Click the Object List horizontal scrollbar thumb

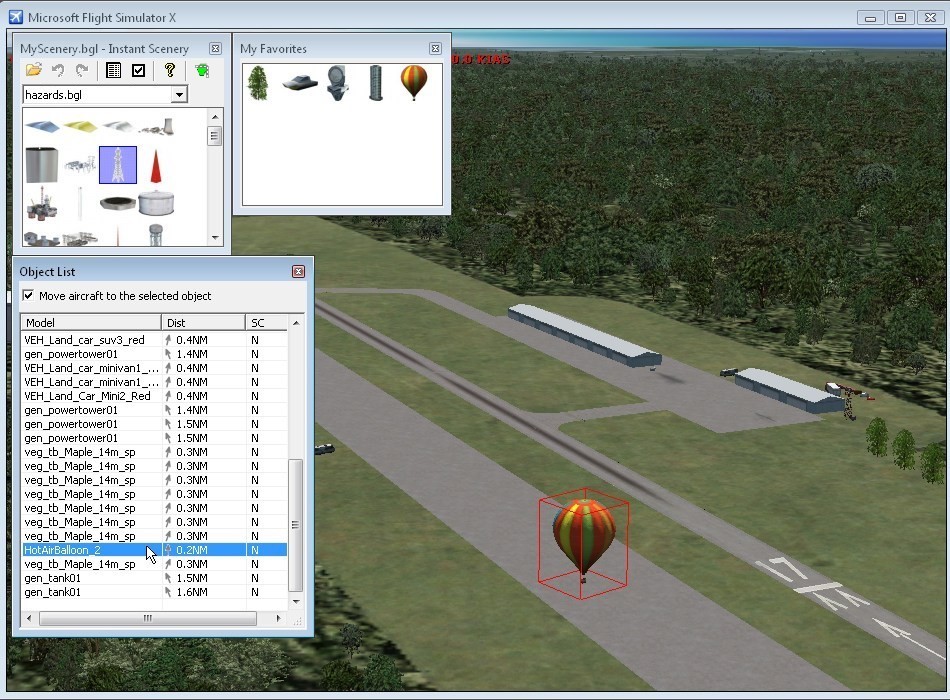point(147,618)
